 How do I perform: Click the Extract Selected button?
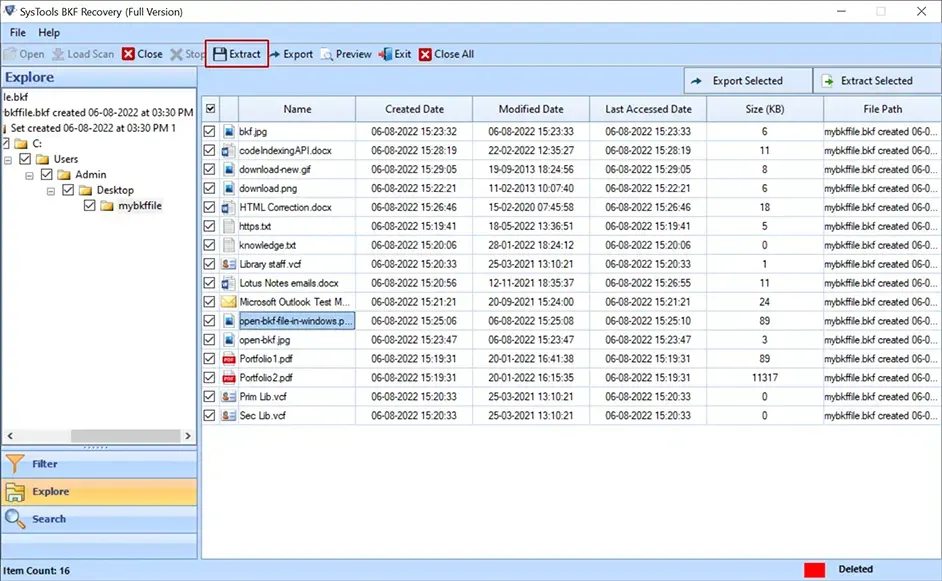tap(877, 81)
